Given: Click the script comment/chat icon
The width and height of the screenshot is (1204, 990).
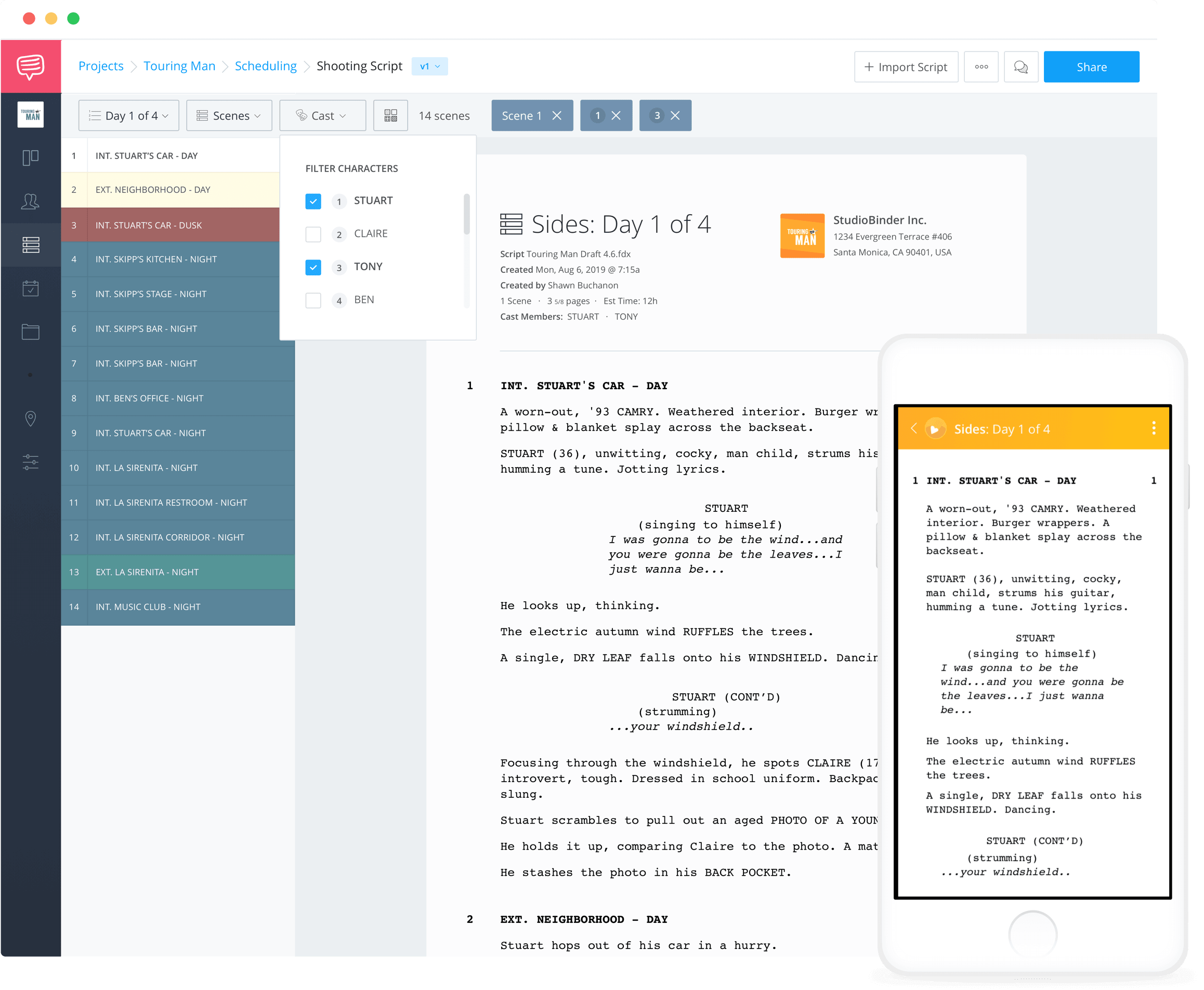Looking at the screenshot, I should (1021, 67).
